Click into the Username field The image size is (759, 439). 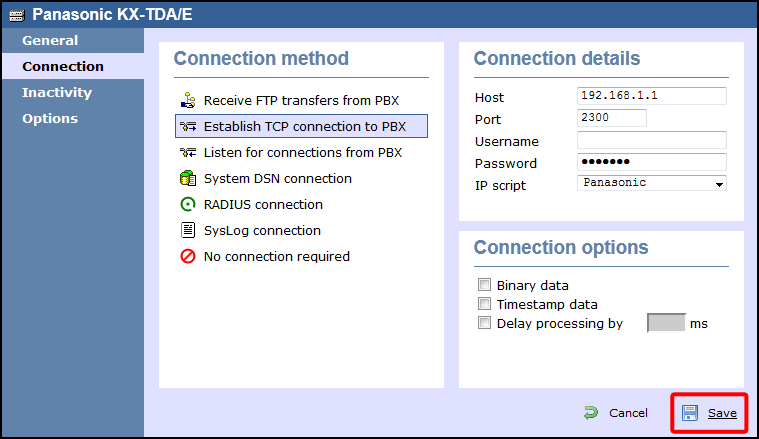pos(652,141)
